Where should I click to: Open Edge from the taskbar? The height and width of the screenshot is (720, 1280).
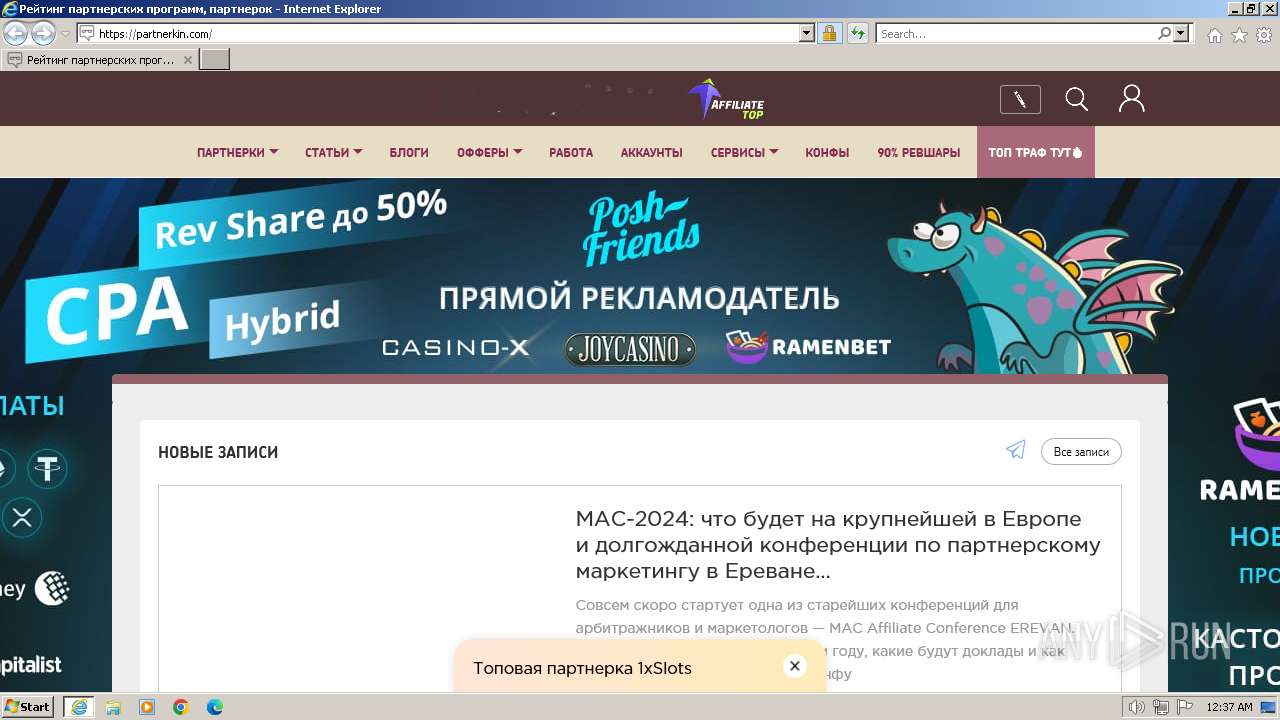coord(215,707)
